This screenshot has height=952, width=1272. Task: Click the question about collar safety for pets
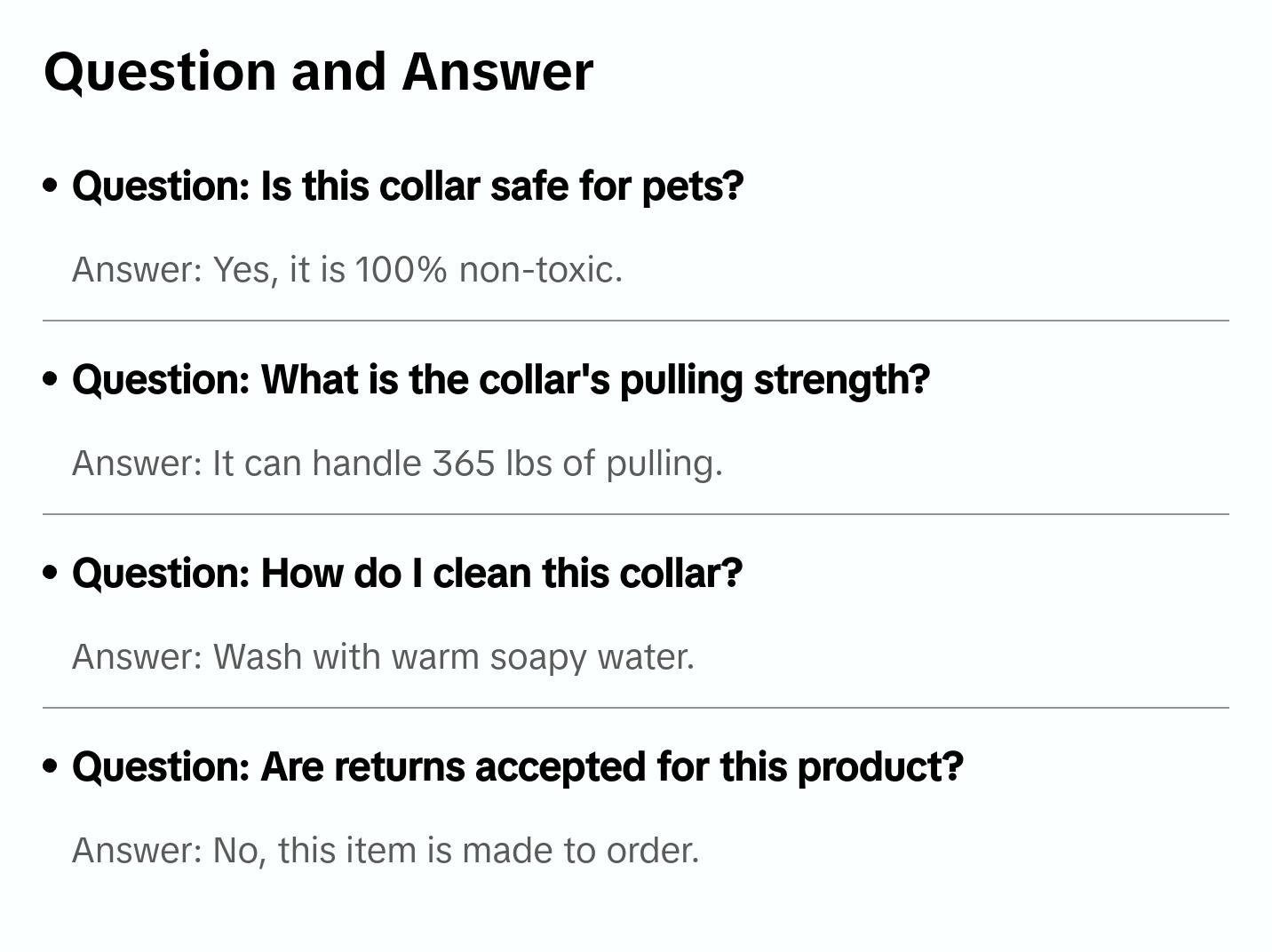pyautogui.click(x=407, y=186)
